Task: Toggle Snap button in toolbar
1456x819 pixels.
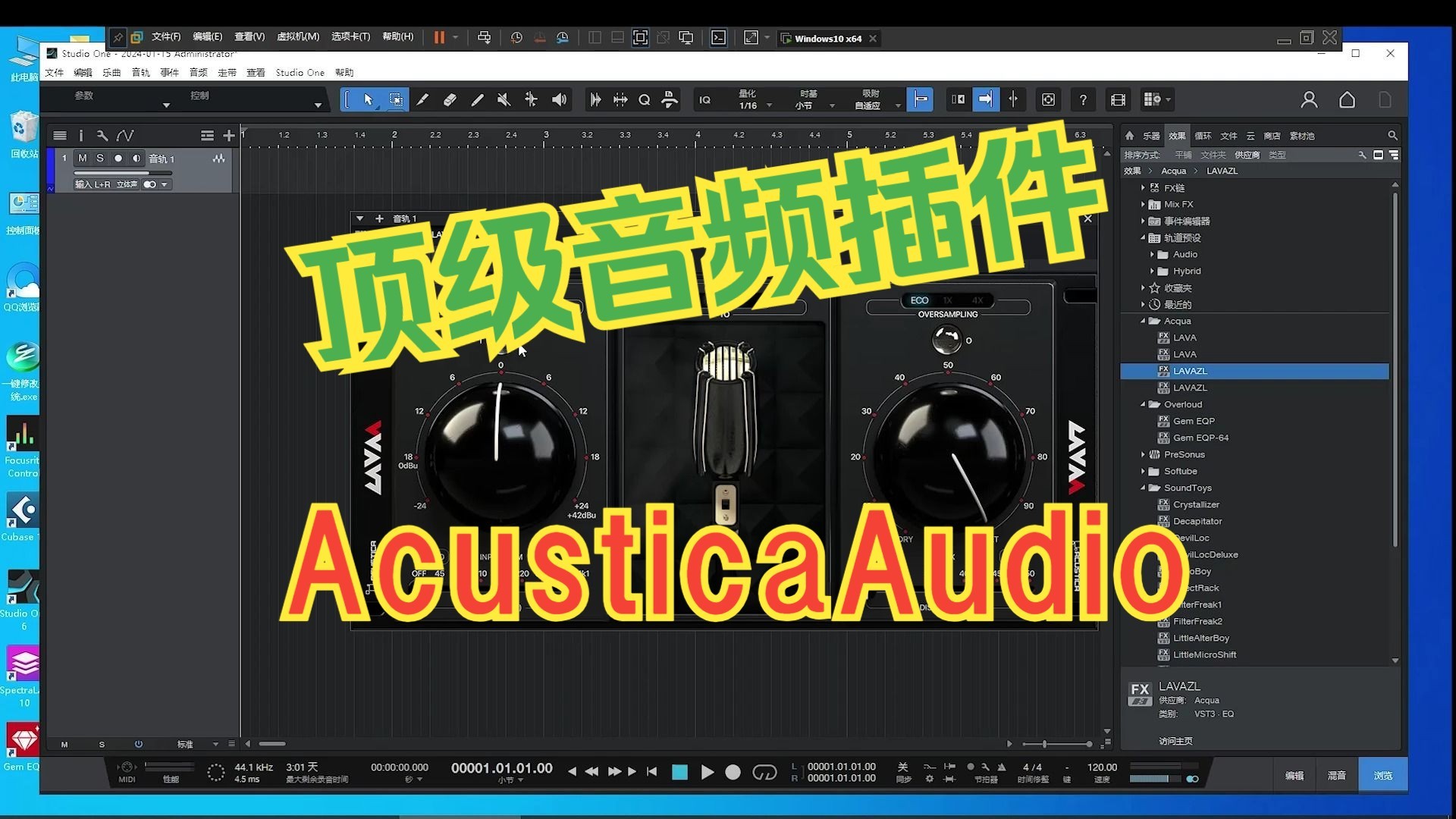Action: (920, 99)
